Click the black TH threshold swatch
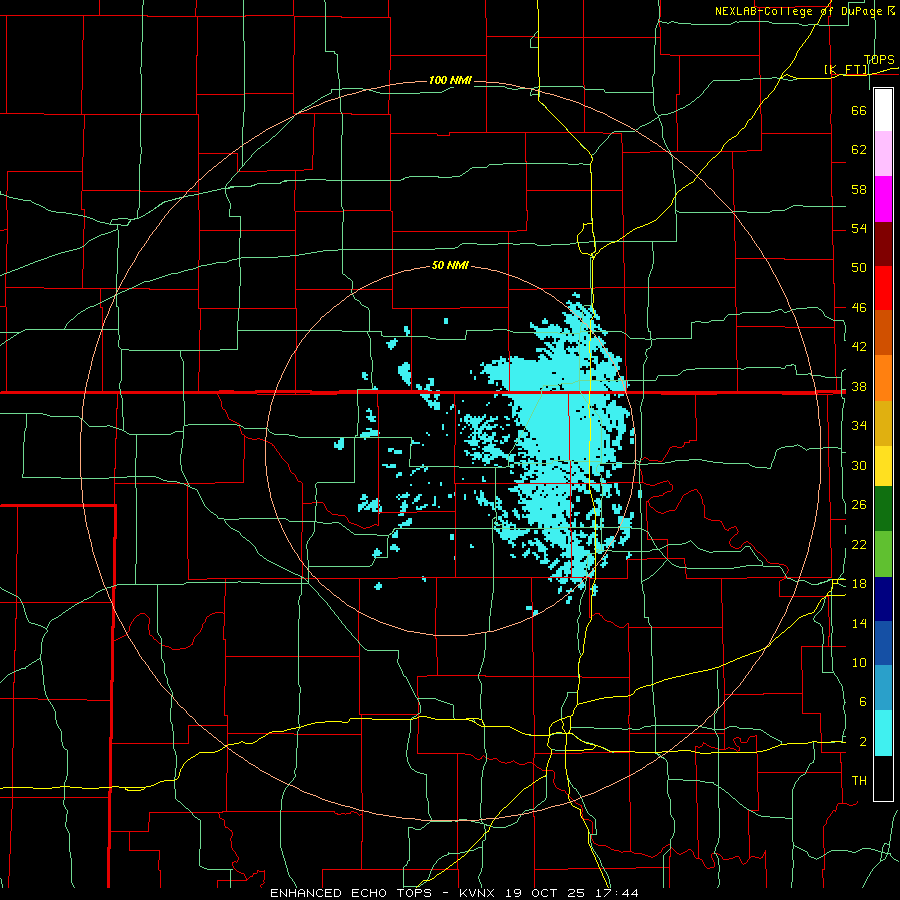 pyautogui.click(x=883, y=778)
